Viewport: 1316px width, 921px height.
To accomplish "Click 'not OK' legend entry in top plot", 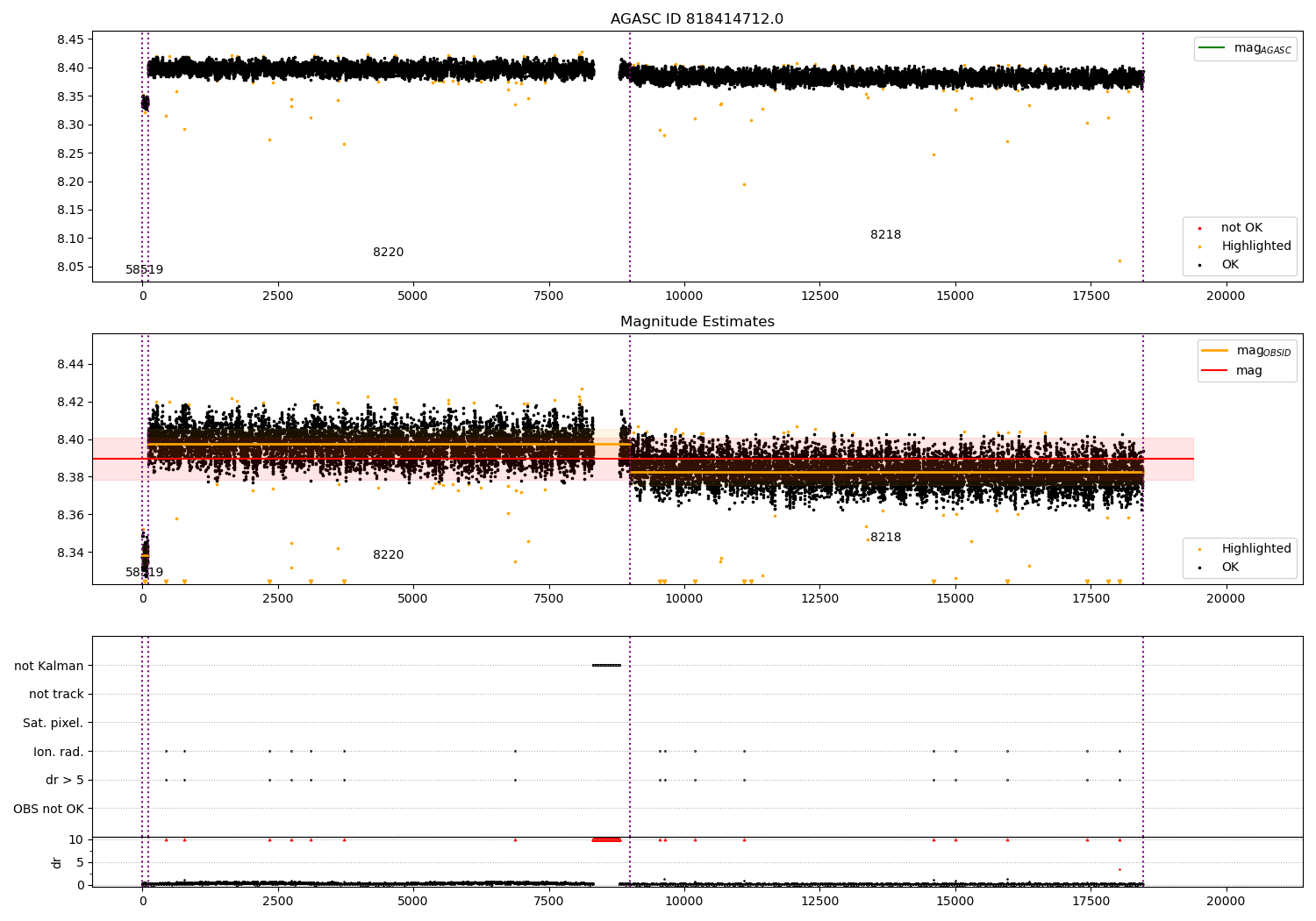I will pos(1241,228).
